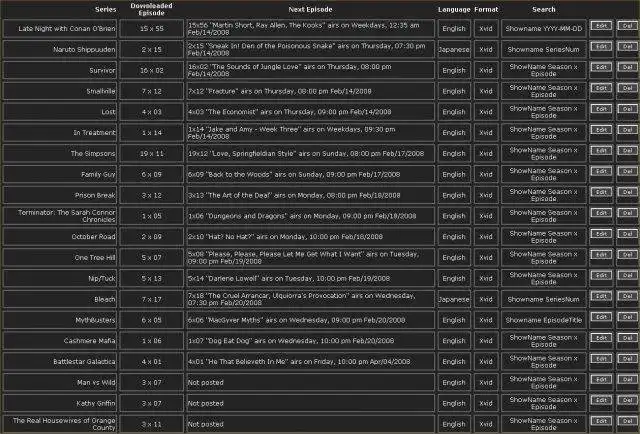640x434 pixels.
Task: Click the 4x03 "The Economist" episode text
Action: (289, 112)
